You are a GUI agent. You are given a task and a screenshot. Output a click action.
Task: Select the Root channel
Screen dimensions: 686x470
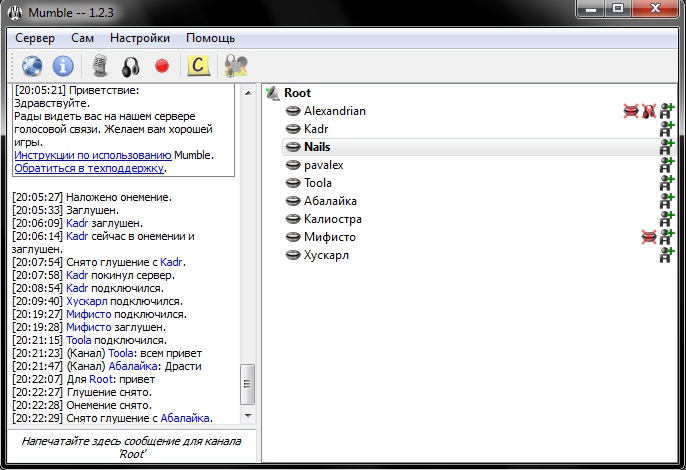tap(298, 93)
